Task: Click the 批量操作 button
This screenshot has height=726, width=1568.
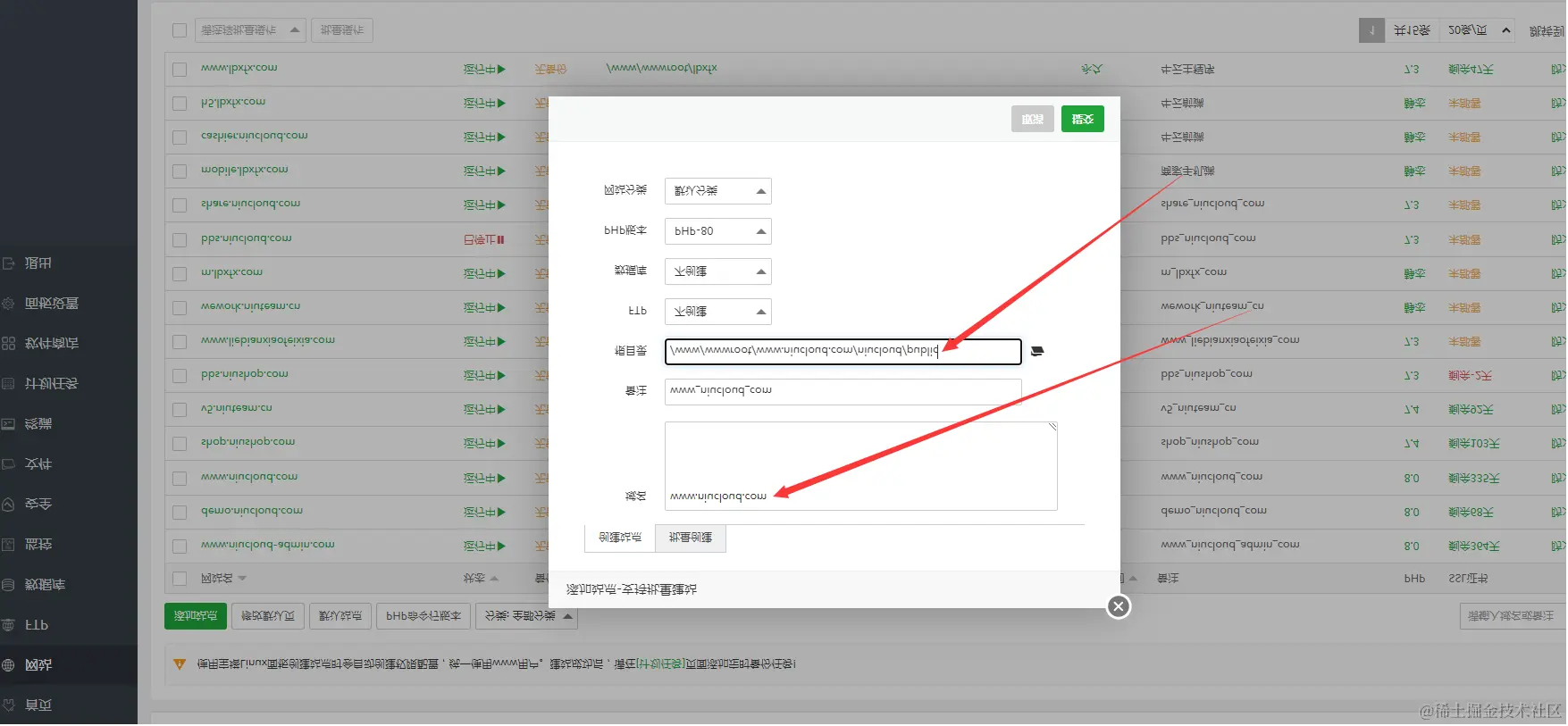Action: [342, 30]
